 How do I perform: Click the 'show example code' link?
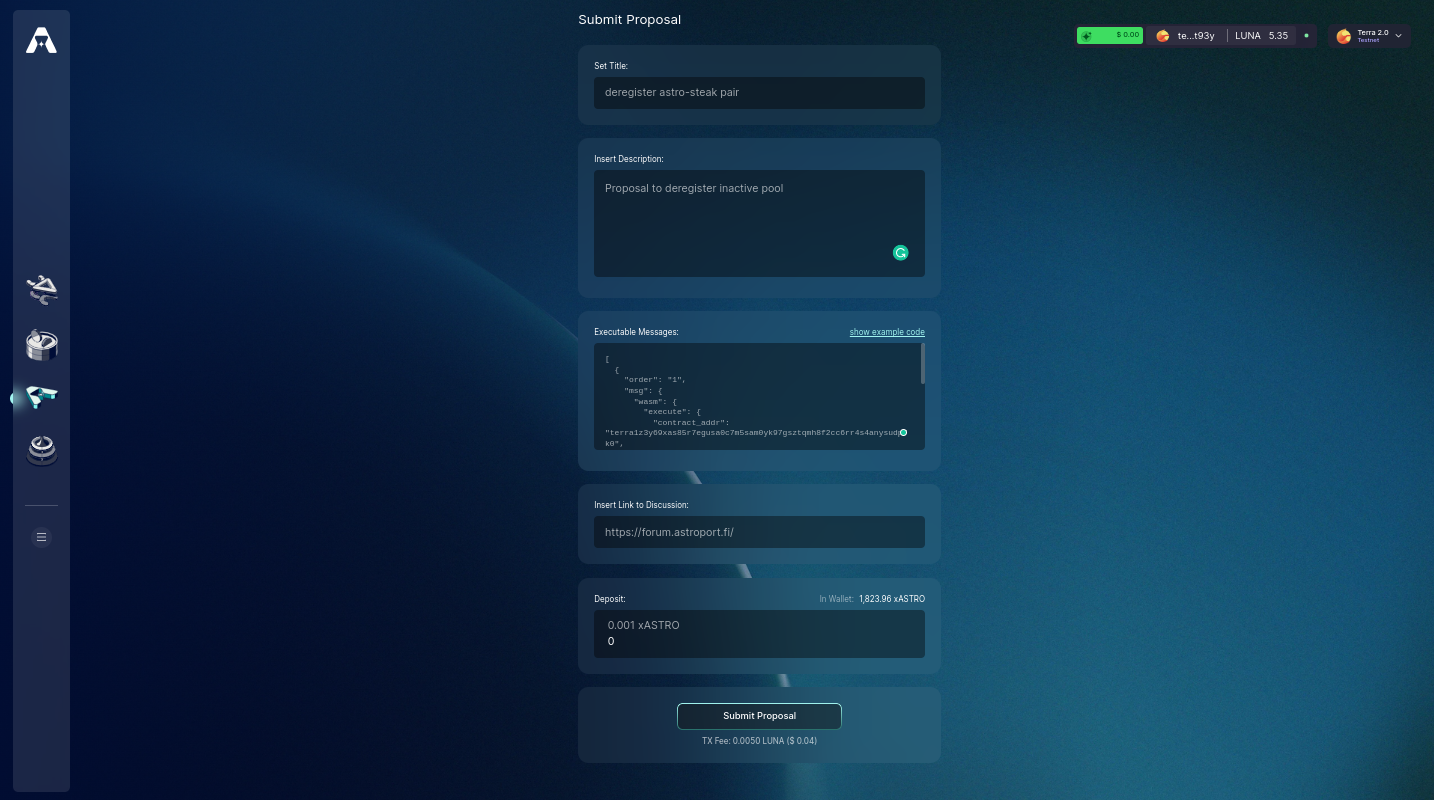pos(887,332)
